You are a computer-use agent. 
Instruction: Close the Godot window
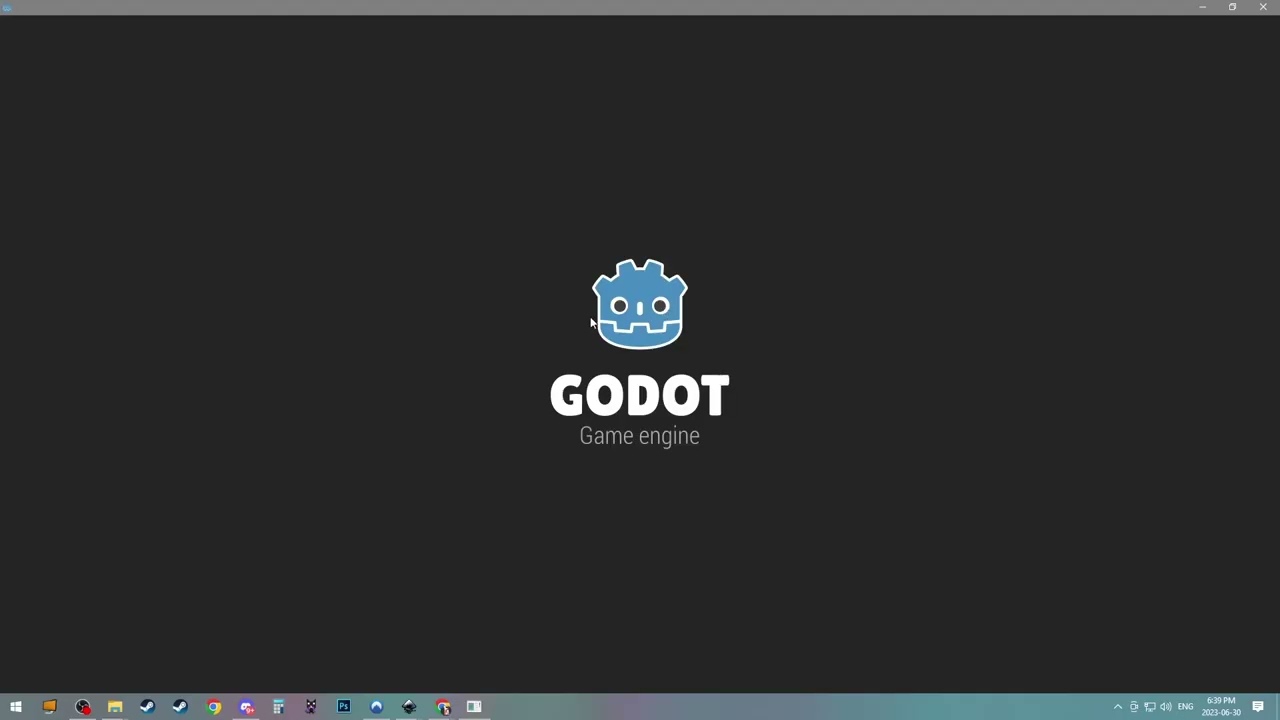[1263, 7]
